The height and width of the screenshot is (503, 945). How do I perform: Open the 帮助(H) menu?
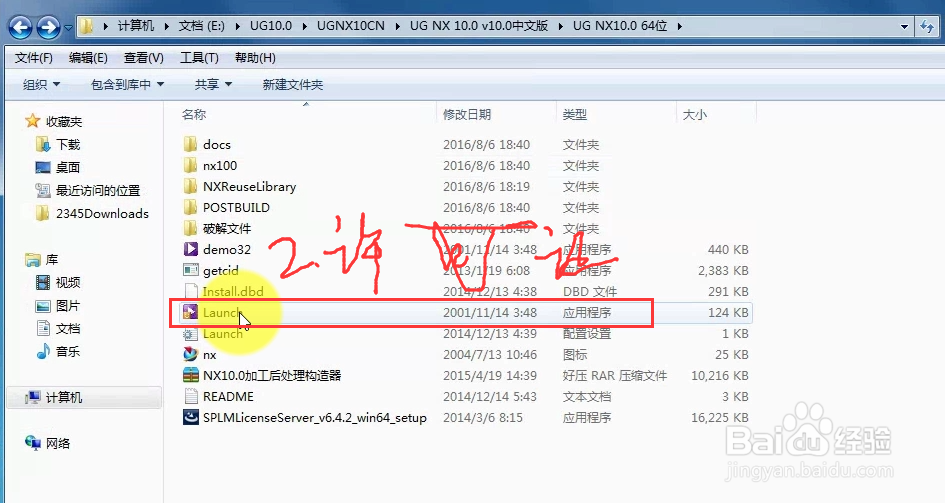(x=255, y=58)
